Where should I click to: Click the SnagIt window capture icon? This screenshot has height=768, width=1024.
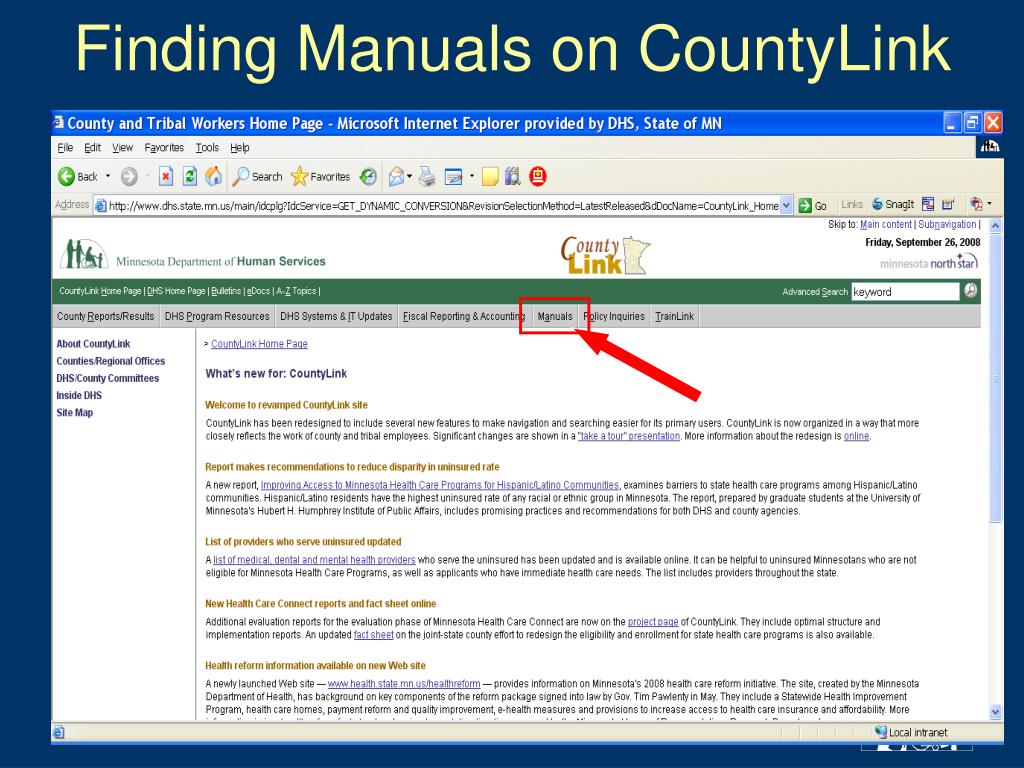(x=928, y=204)
